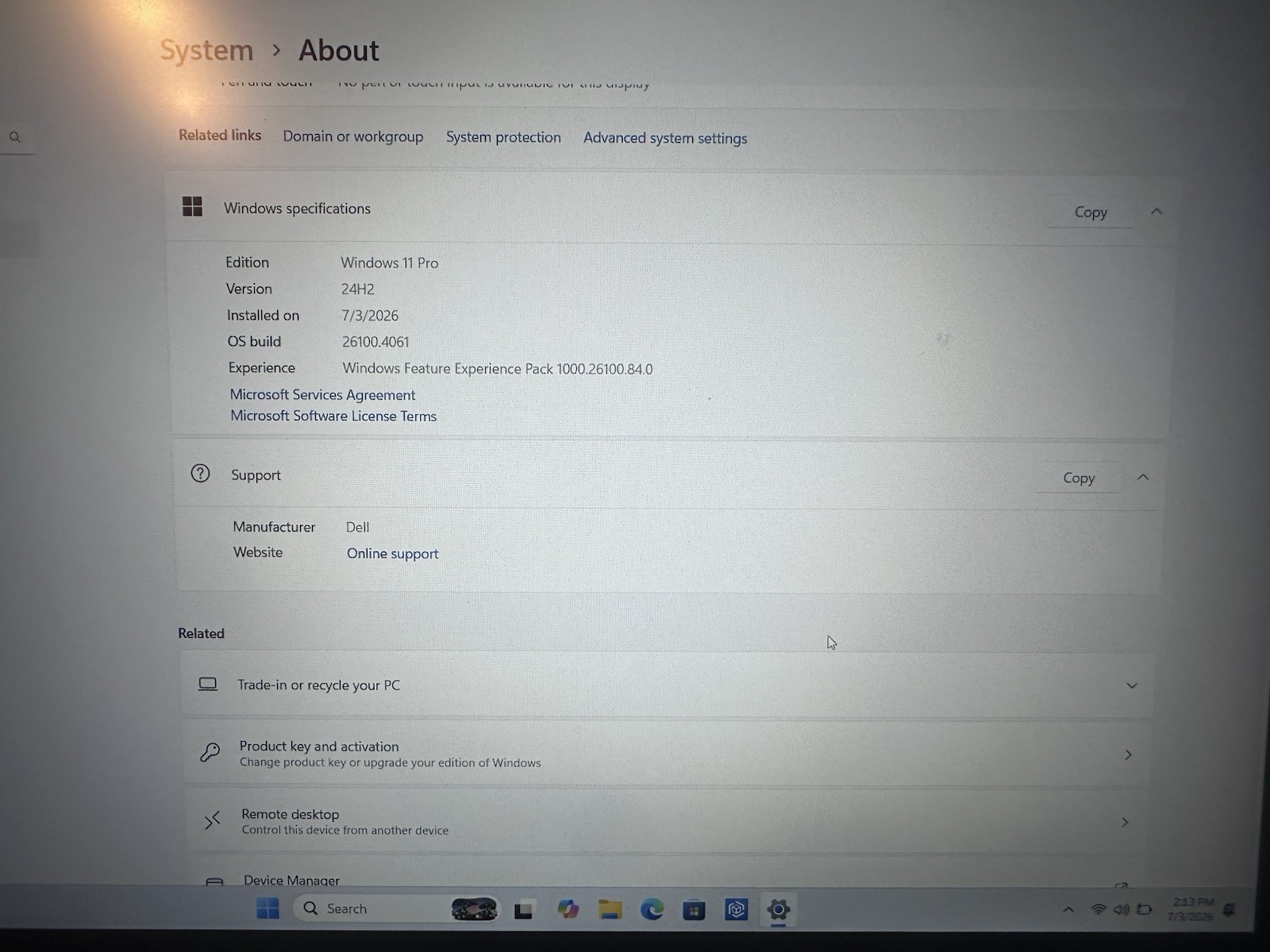Copy the Windows specifications
This screenshot has height=952, width=1270.
tap(1091, 213)
